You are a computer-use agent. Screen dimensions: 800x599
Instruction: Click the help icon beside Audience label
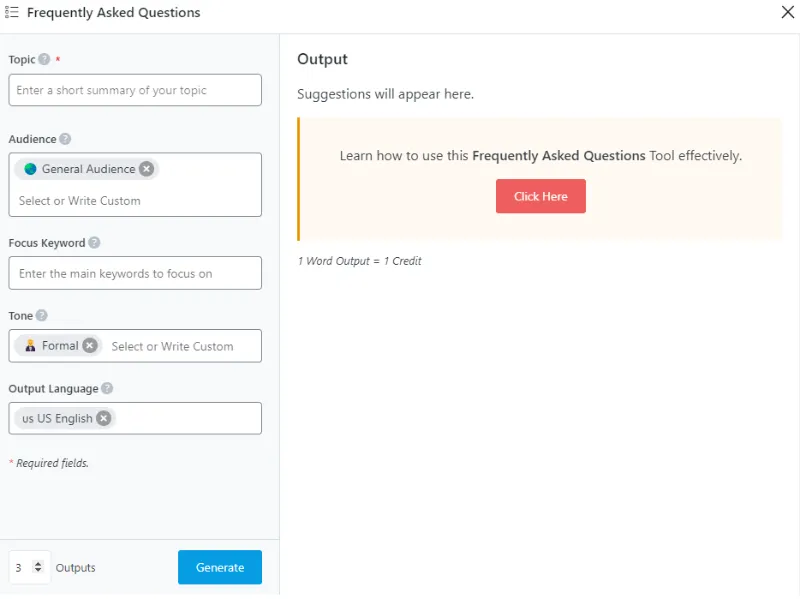(x=65, y=140)
